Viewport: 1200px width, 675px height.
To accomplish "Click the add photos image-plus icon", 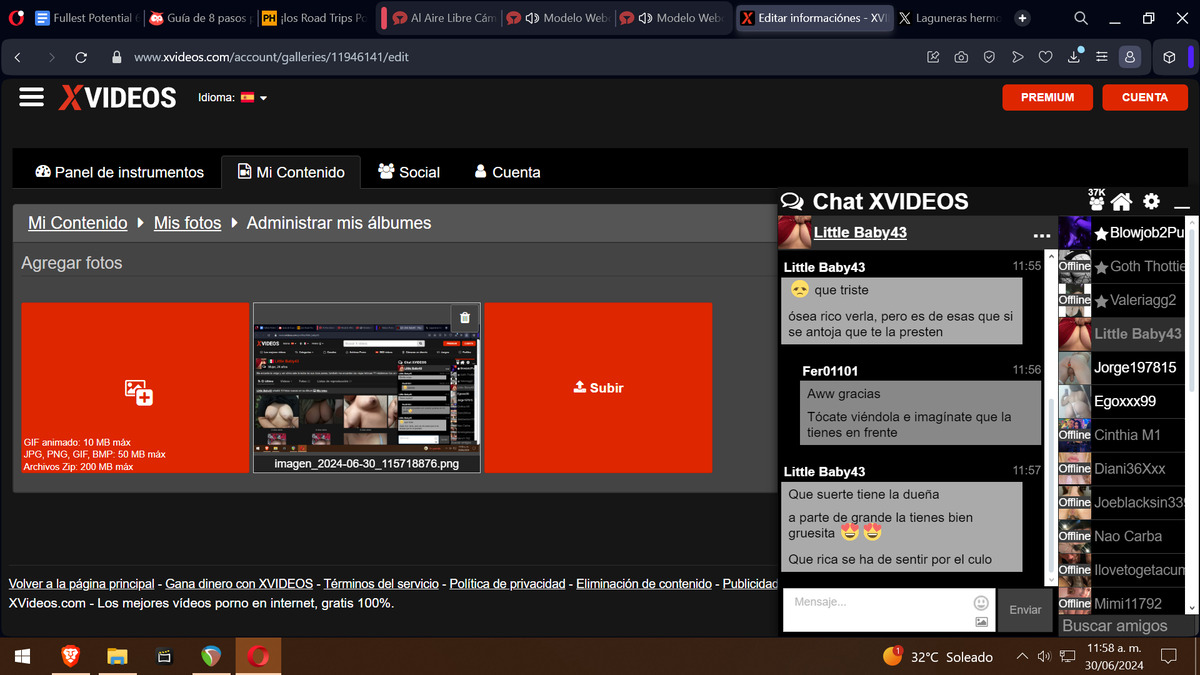I will click(x=138, y=391).
